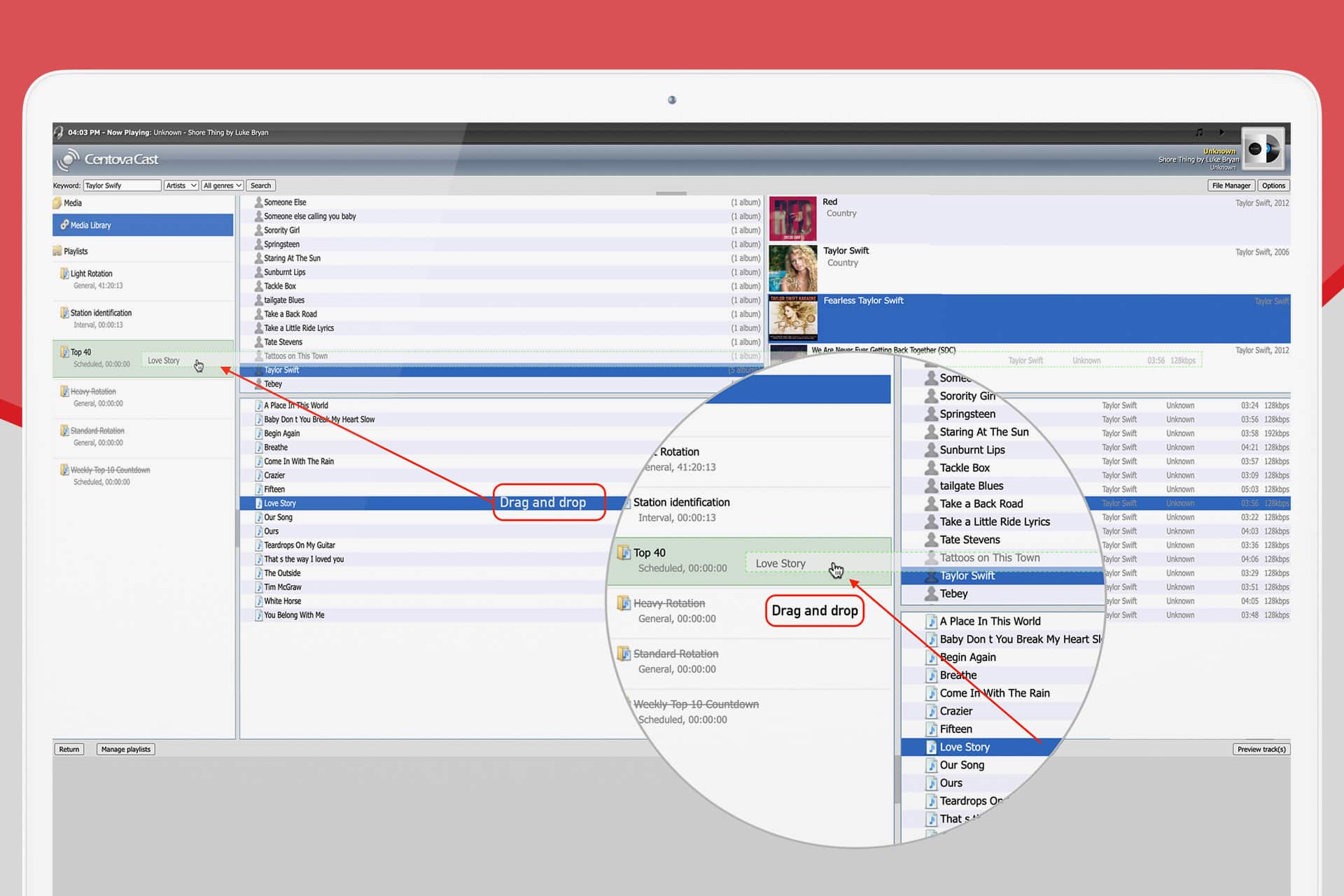Viewport: 1344px width, 896px height.
Task: Select artist Sunburnt Lips
Action: pos(284,272)
